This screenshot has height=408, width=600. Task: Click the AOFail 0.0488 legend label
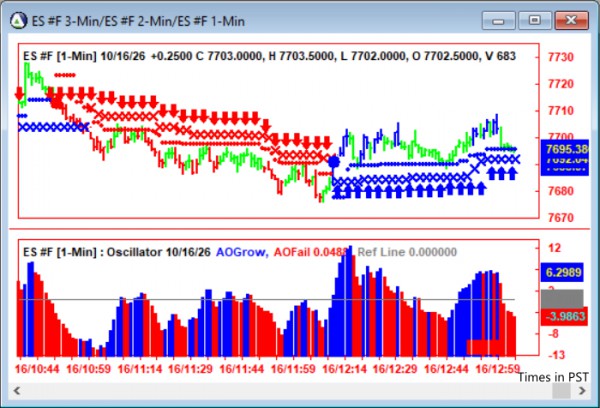310,252
